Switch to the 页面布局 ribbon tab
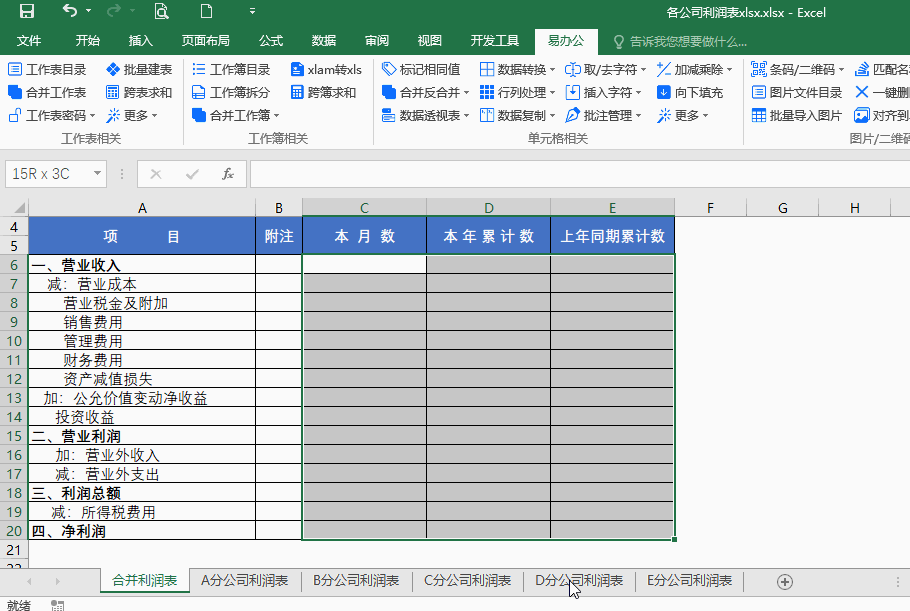 tap(205, 41)
